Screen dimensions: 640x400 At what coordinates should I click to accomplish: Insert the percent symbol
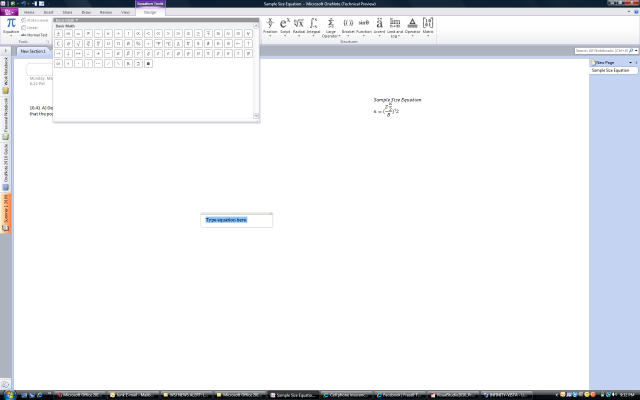[x=138, y=43]
